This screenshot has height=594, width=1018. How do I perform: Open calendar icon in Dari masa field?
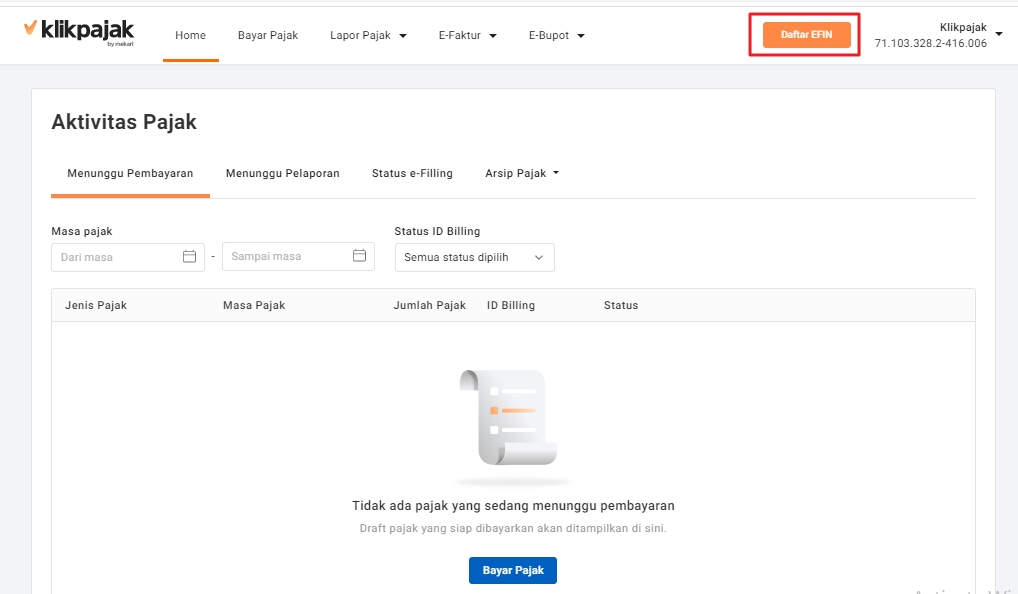(189, 256)
